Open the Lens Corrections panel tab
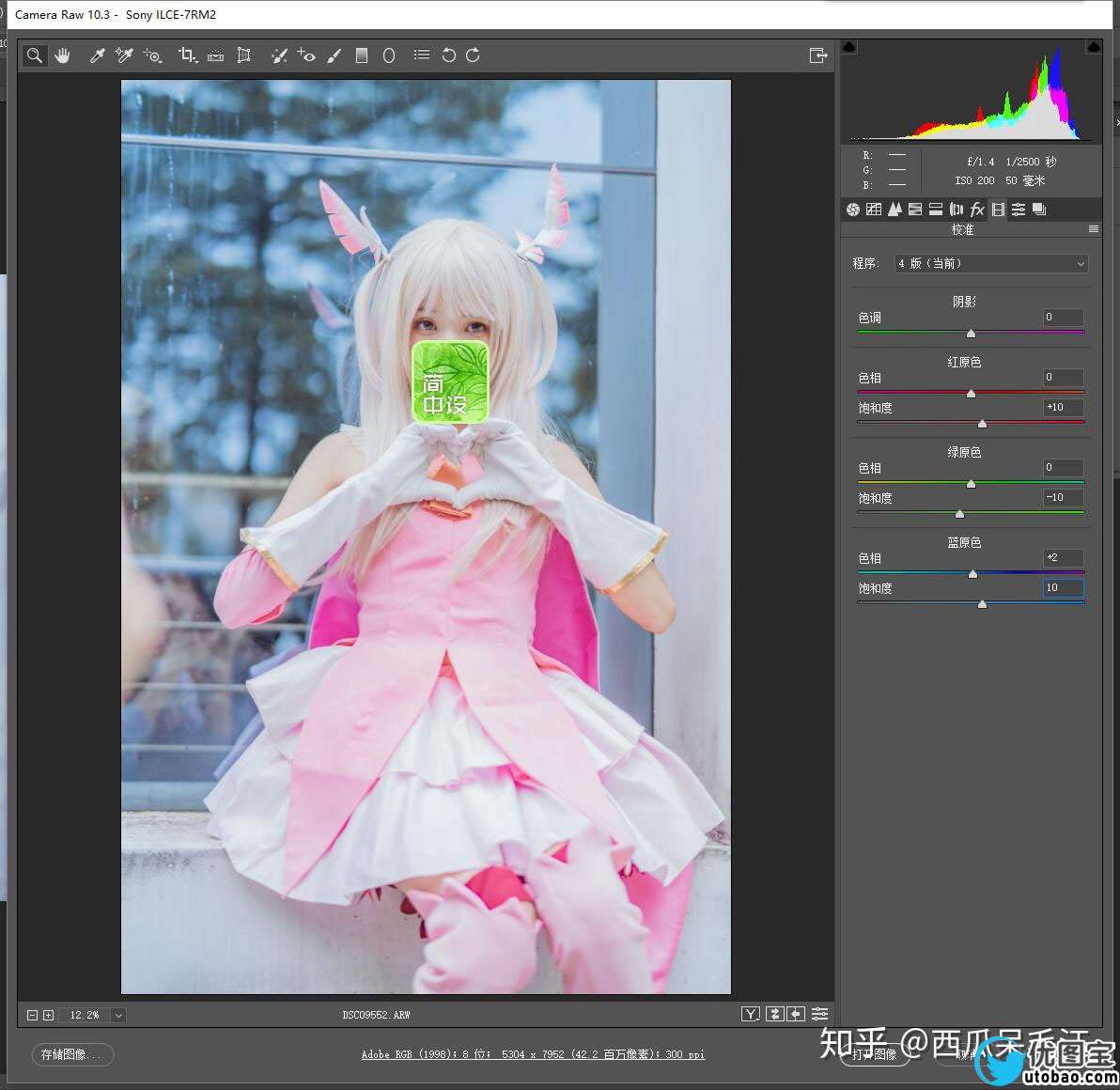The height and width of the screenshot is (1090, 1120). (x=957, y=210)
